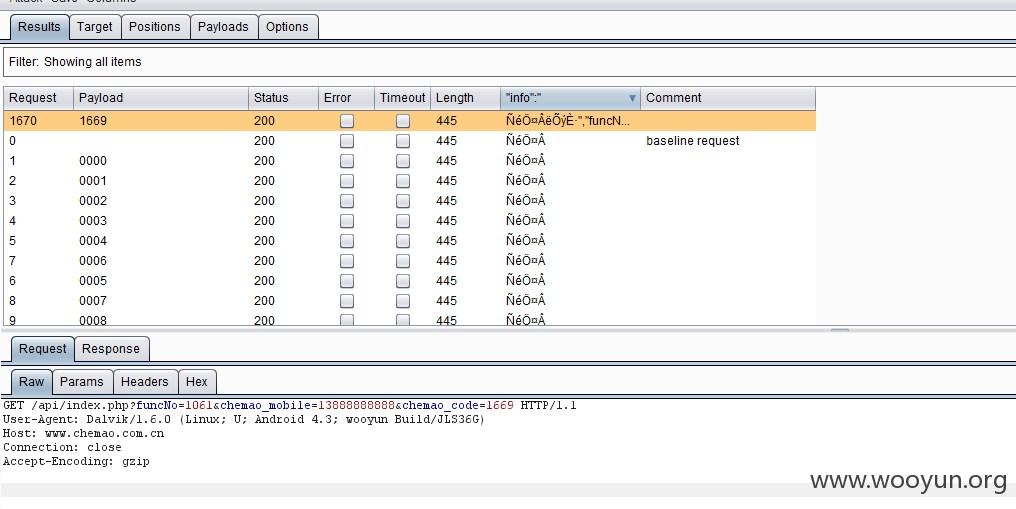Toggle Timeout checkbox for request 1670
This screenshot has height=509, width=1016.
[x=403, y=121]
